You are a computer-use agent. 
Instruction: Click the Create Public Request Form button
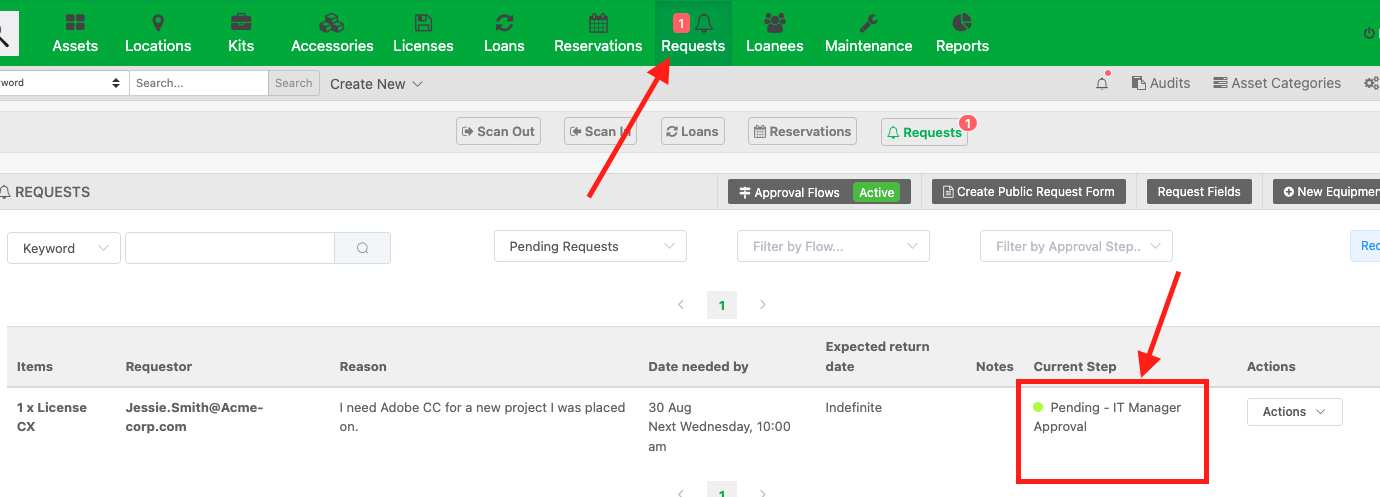click(1029, 192)
